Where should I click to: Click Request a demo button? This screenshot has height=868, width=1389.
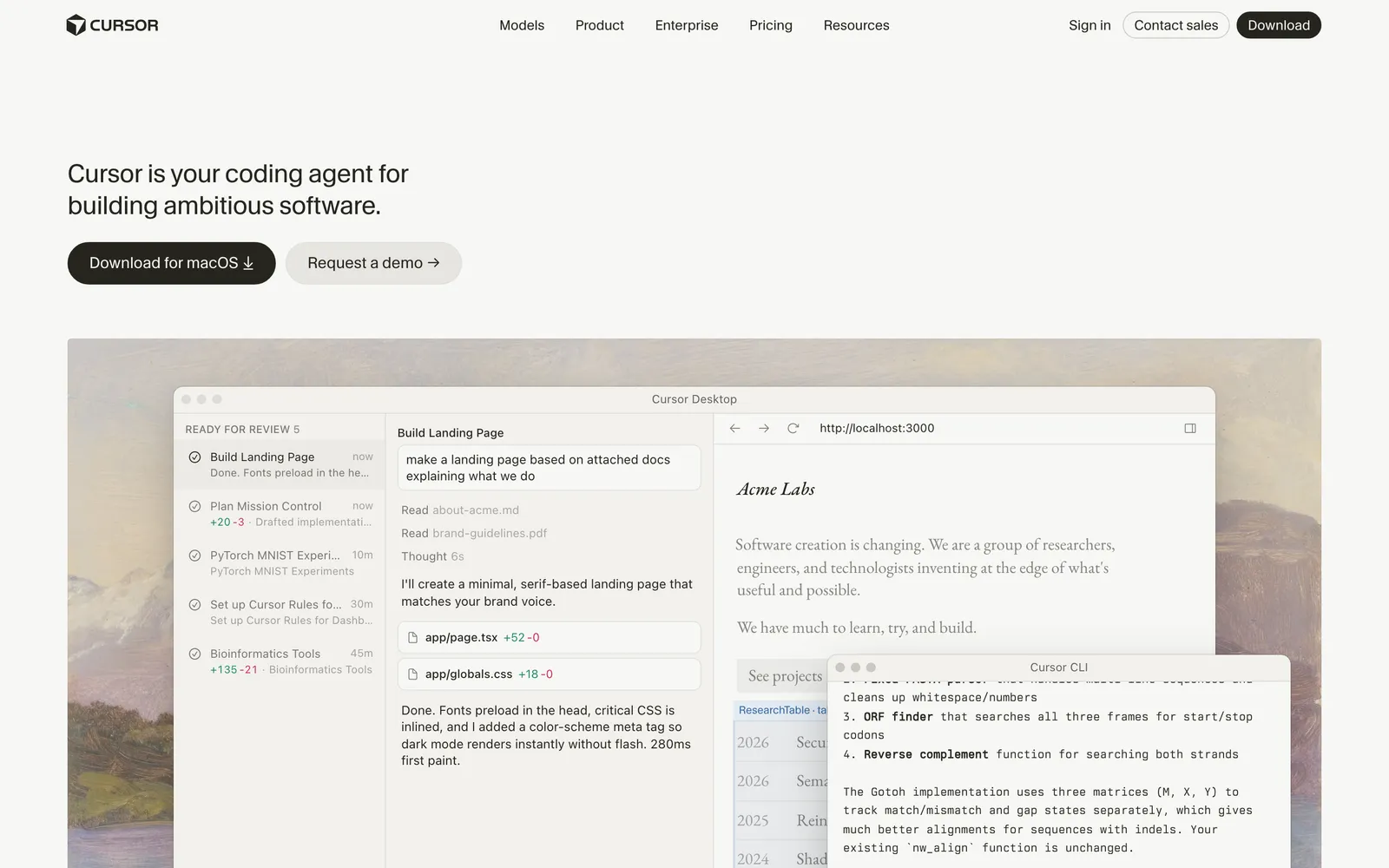tap(373, 263)
